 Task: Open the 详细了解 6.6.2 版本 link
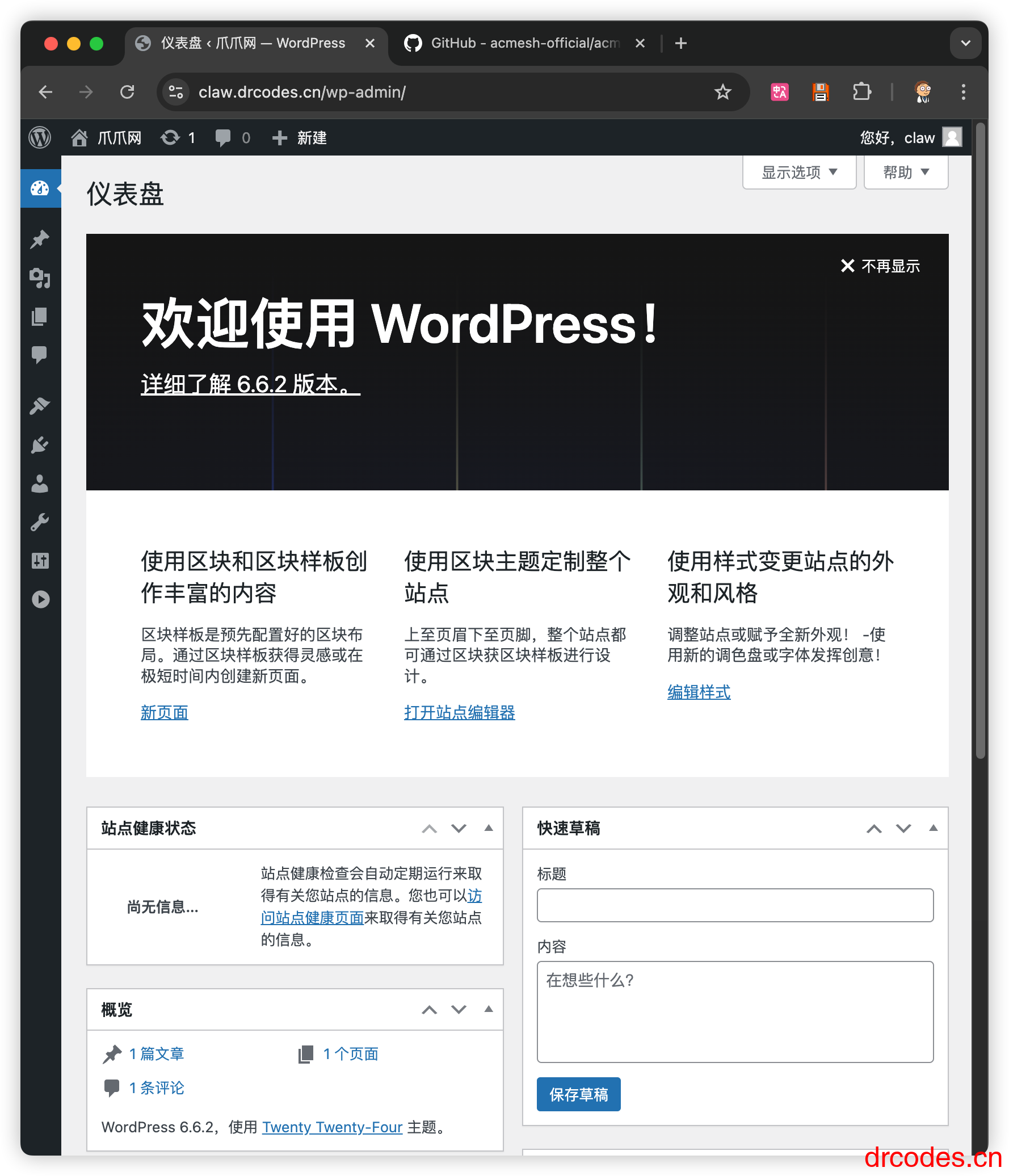point(250,384)
